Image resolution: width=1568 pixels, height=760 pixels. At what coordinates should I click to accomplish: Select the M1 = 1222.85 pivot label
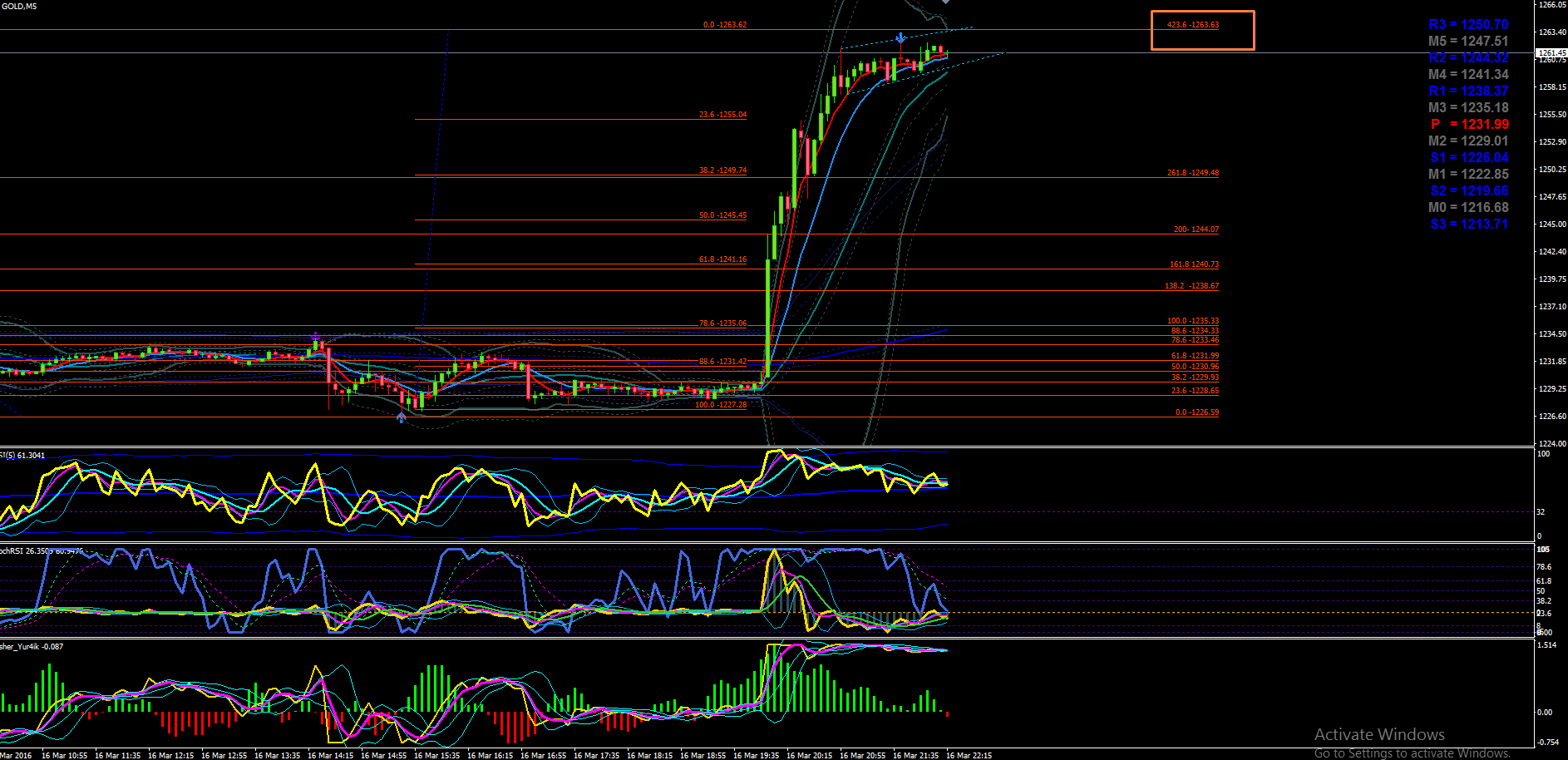[x=1468, y=175]
